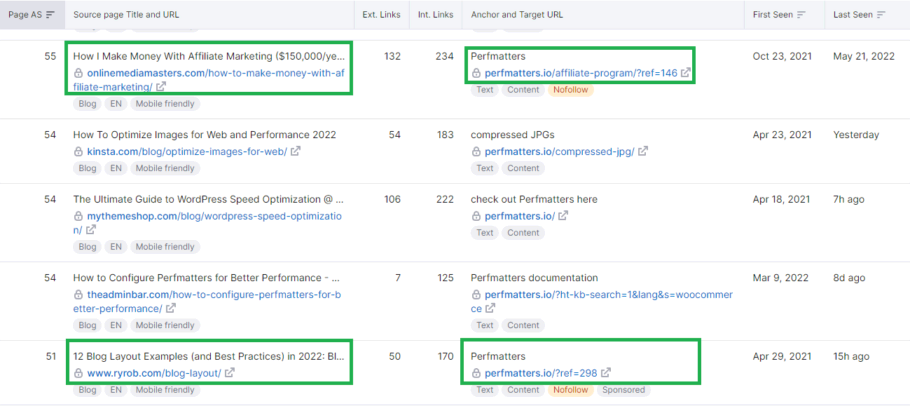Open perfmatters.io/compressed-jpg/ target link
Image resolution: width=910 pixels, height=406 pixels.
(559, 151)
